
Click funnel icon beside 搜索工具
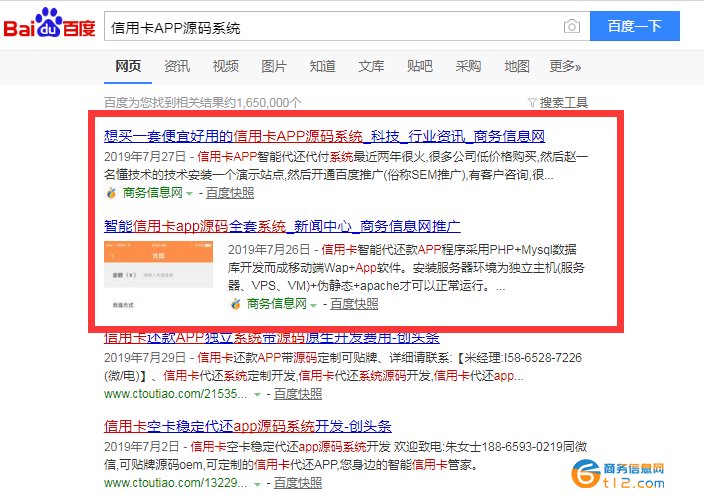(x=532, y=103)
